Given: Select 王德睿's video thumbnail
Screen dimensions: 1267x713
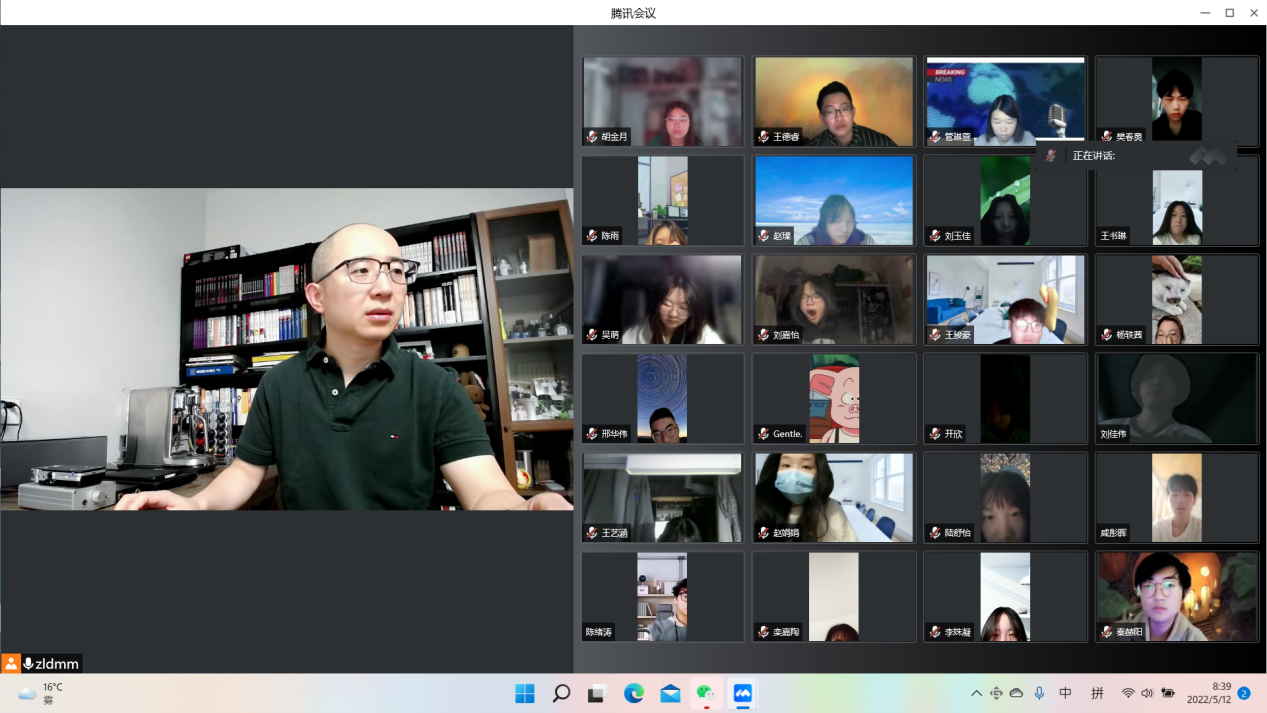Looking at the screenshot, I should click(x=834, y=101).
